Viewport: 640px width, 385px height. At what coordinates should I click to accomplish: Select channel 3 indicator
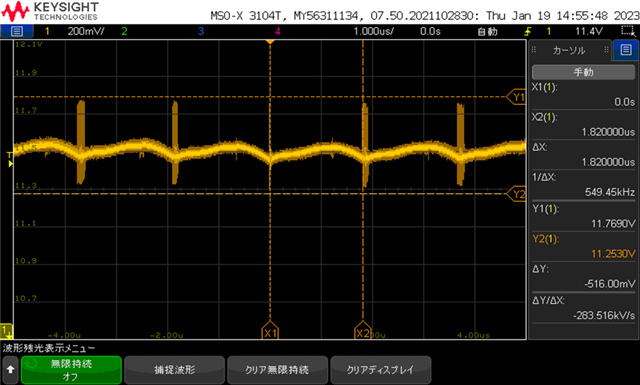[x=201, y=31]
